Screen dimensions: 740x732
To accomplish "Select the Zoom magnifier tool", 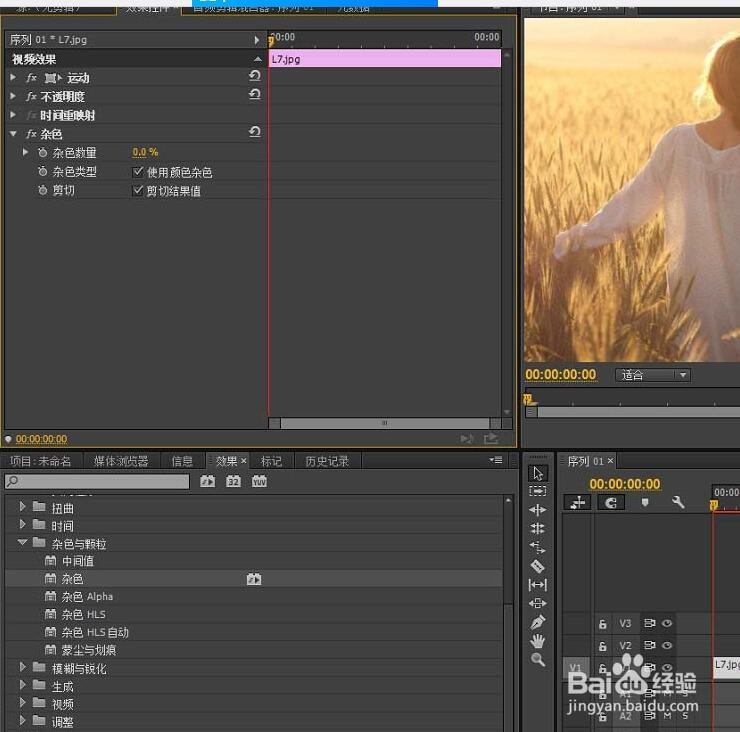I will click(x=538, y=659).
